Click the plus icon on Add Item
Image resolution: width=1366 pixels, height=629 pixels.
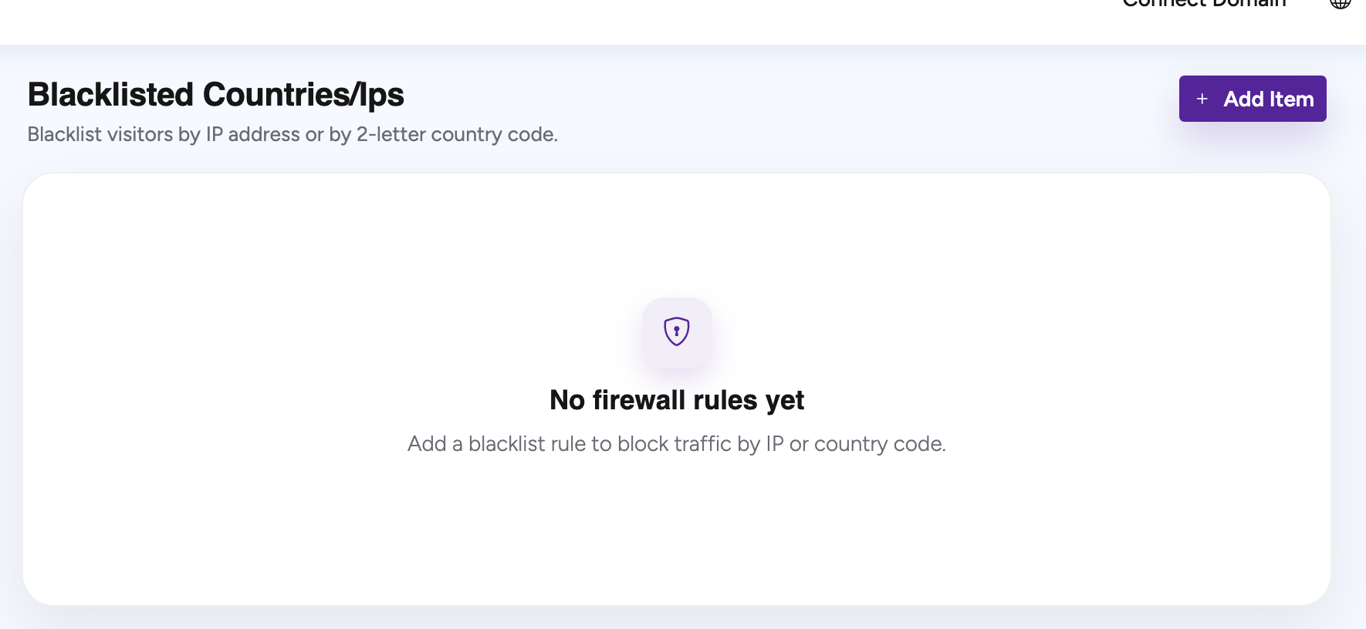(1200, 98)
